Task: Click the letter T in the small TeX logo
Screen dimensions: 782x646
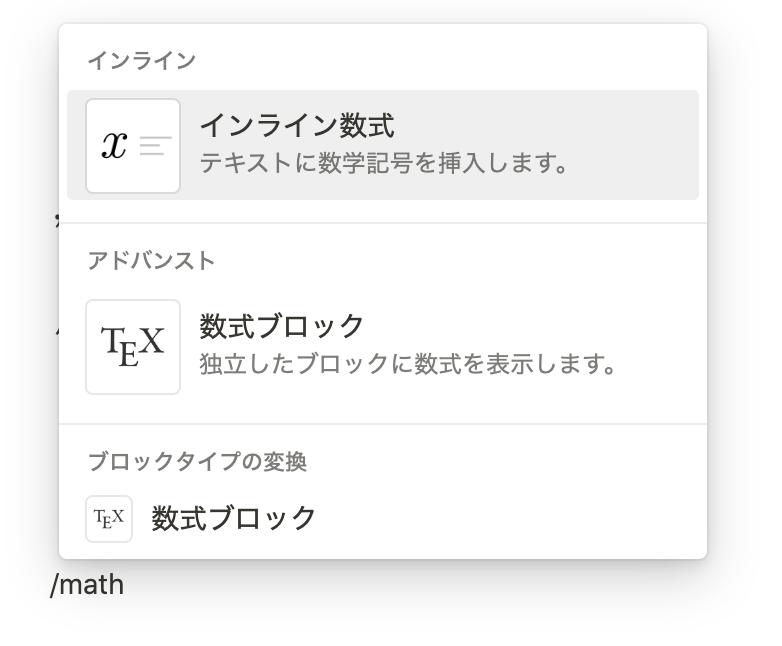Action: pyautogui.click(x=99, y=515)
